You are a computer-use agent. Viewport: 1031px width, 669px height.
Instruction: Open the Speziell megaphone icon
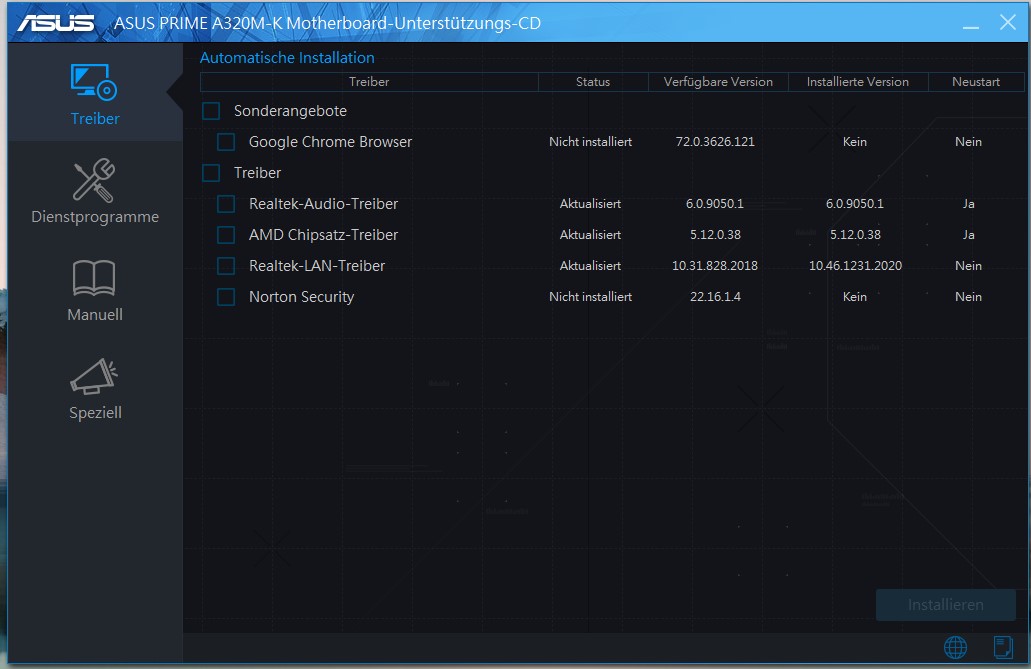click(x=94, y=376)
